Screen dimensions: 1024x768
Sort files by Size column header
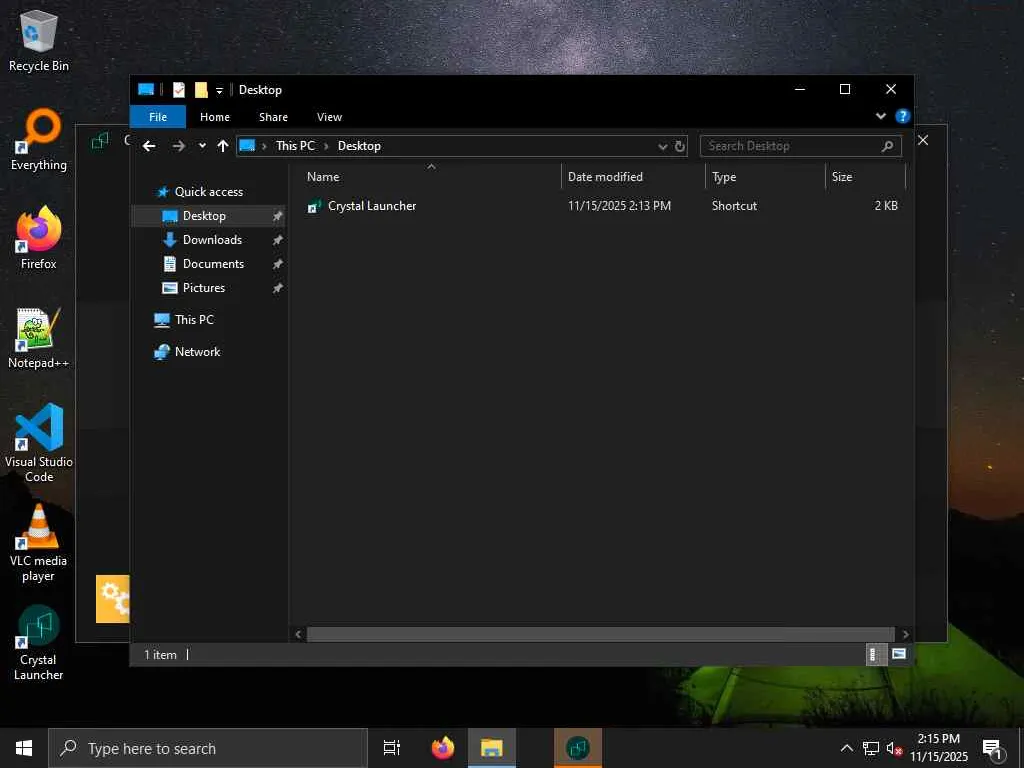coord(865,176)
